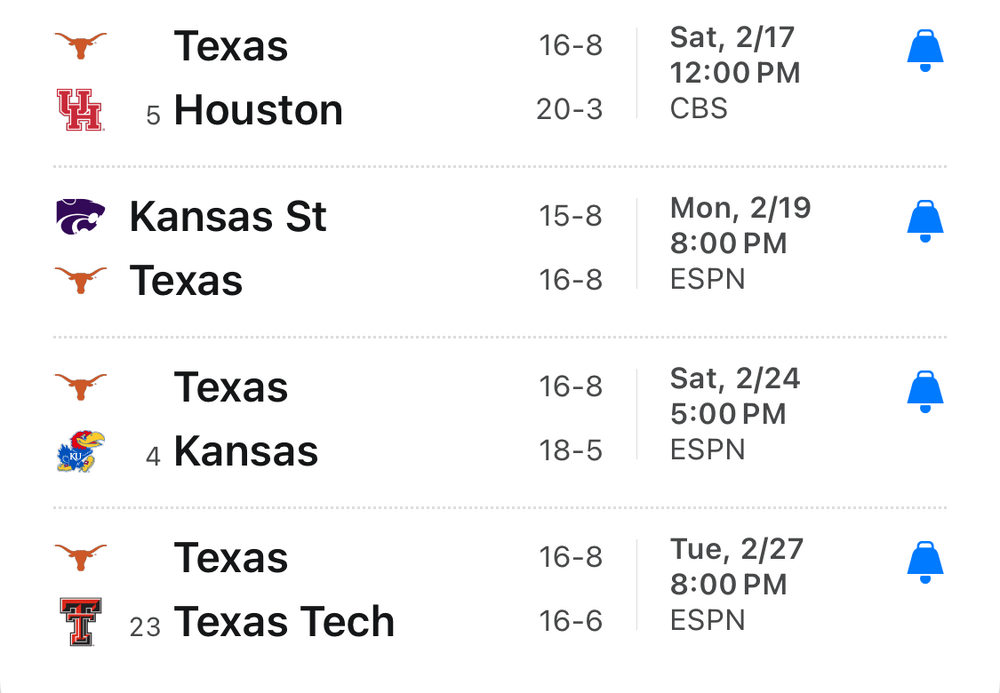The image size is (1000, 693).
Task: Open game details for Sat, 2/17 12:00 PM
Action: [x=735, y=72]
